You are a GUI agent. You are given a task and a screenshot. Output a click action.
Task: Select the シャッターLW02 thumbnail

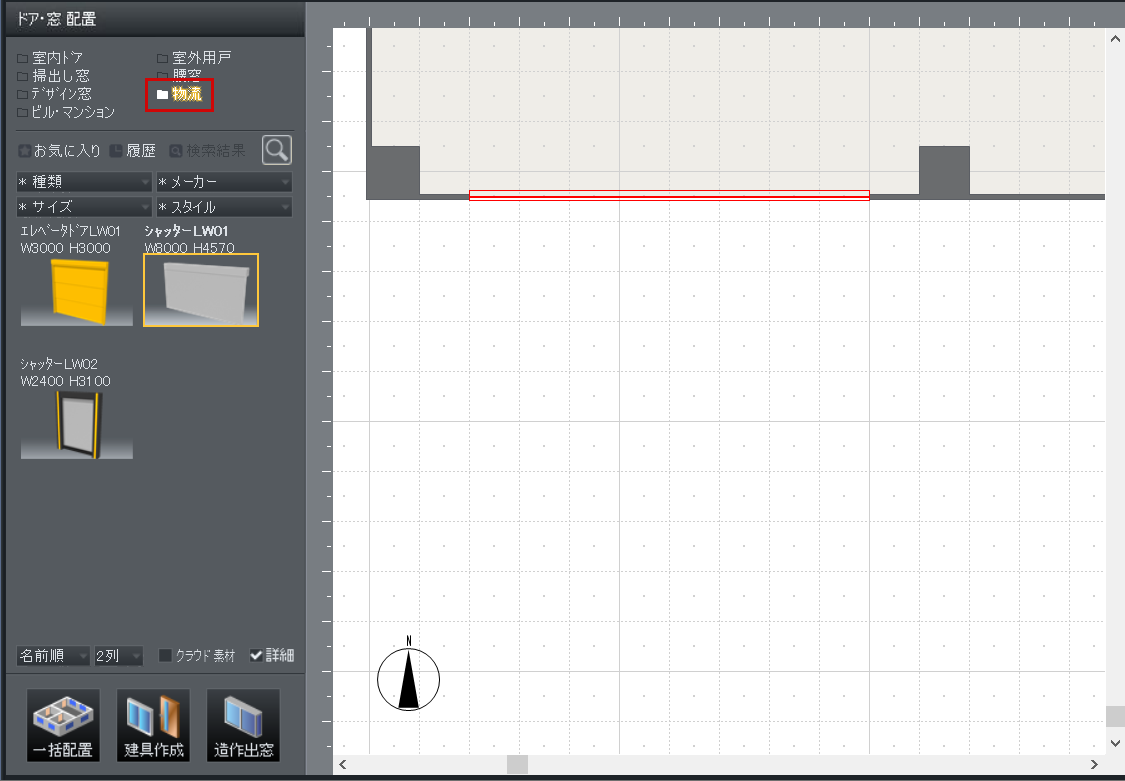pos(76,424)
